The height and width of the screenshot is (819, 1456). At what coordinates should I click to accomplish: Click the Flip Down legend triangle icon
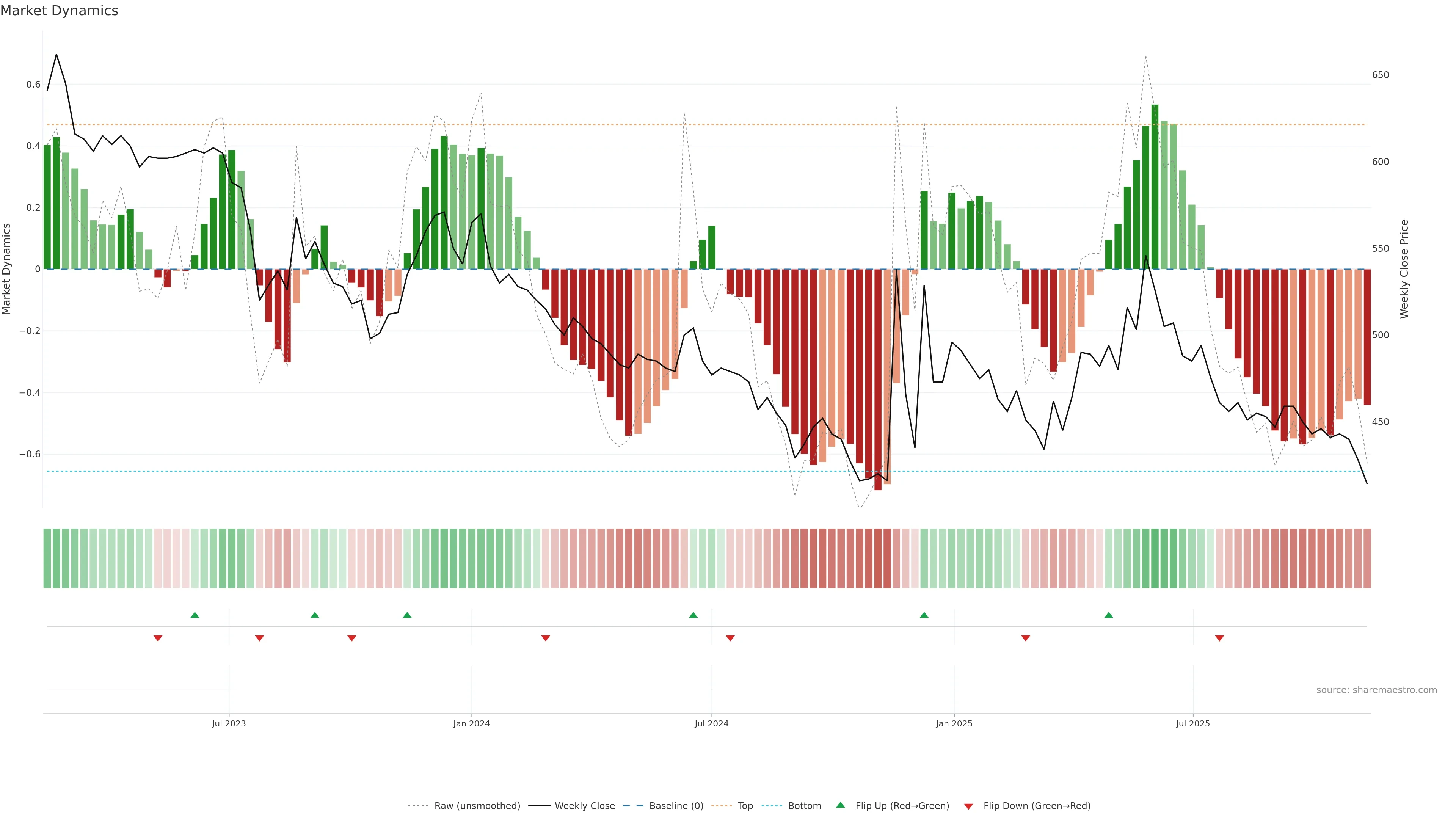click(968, 806)
